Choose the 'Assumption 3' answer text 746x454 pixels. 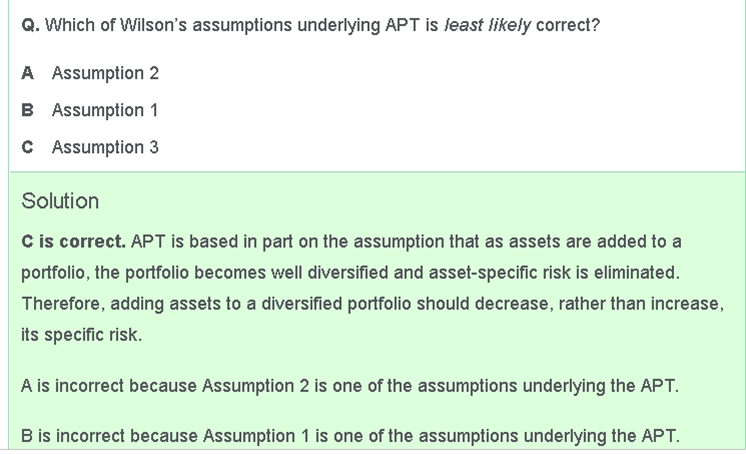point(105,148)
